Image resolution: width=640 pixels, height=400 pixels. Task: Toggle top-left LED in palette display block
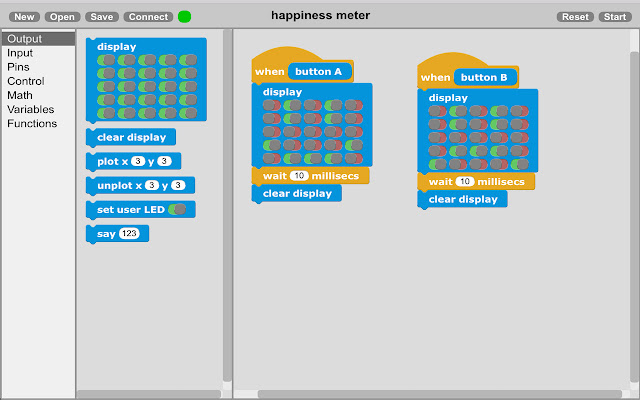[x=106, y=60]
